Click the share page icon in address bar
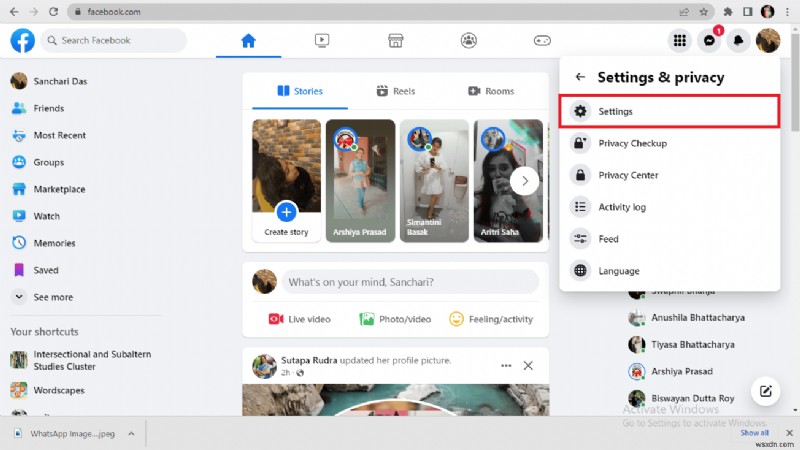The width and height of the screenshot is (800, 450). pyautogui.click(x=684, y=12)
